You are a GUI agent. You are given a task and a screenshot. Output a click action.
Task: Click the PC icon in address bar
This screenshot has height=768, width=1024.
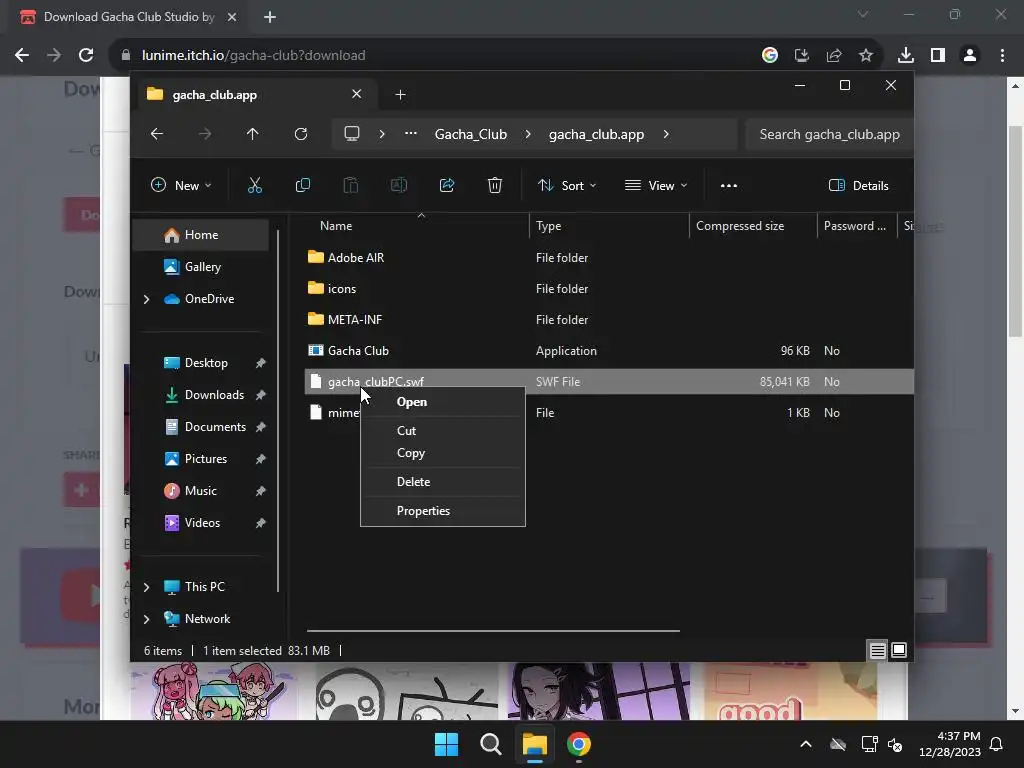point(352,134)
